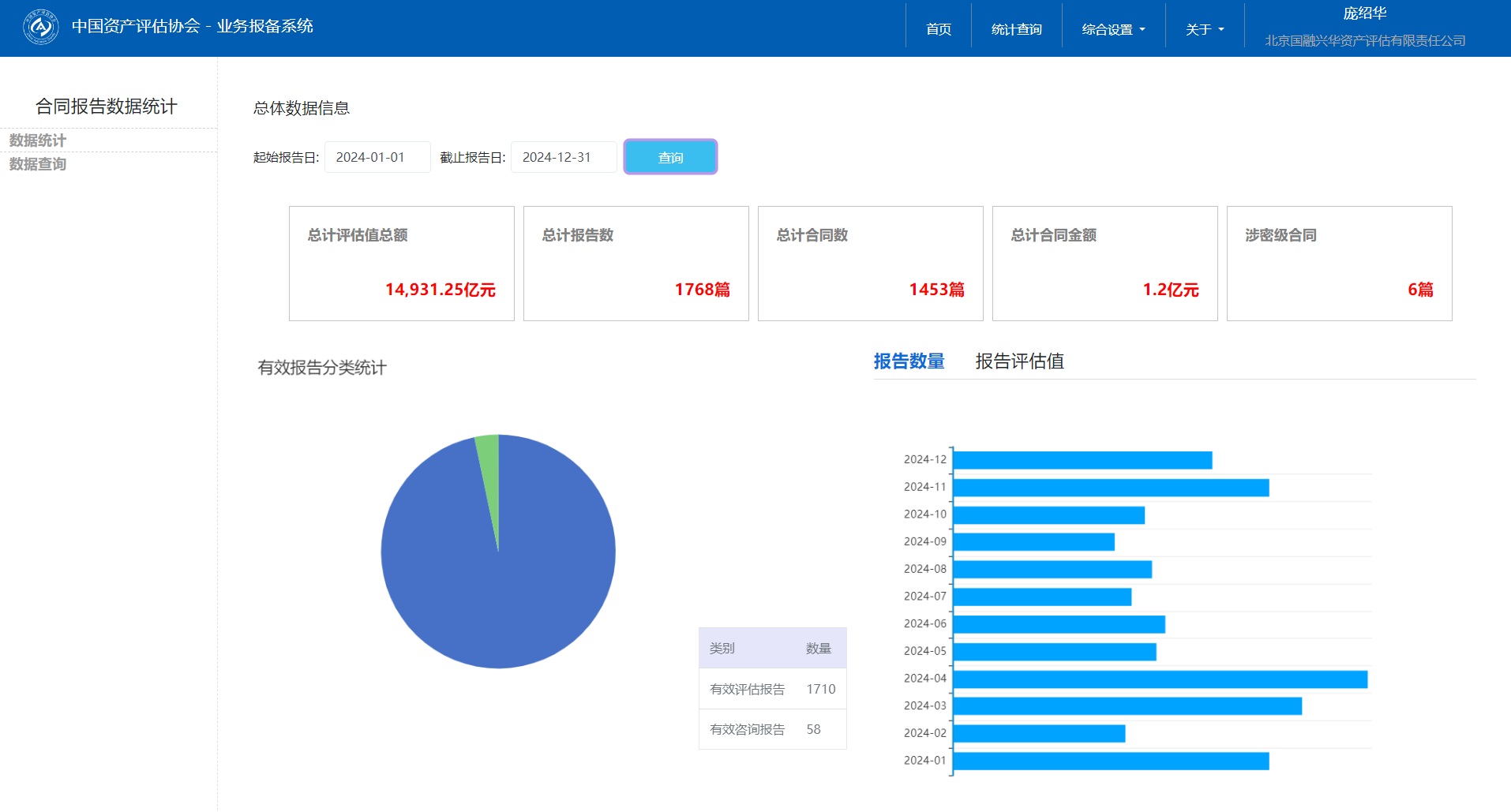
Task: Click the association logo icon in header
Action: tap(40, 28)
